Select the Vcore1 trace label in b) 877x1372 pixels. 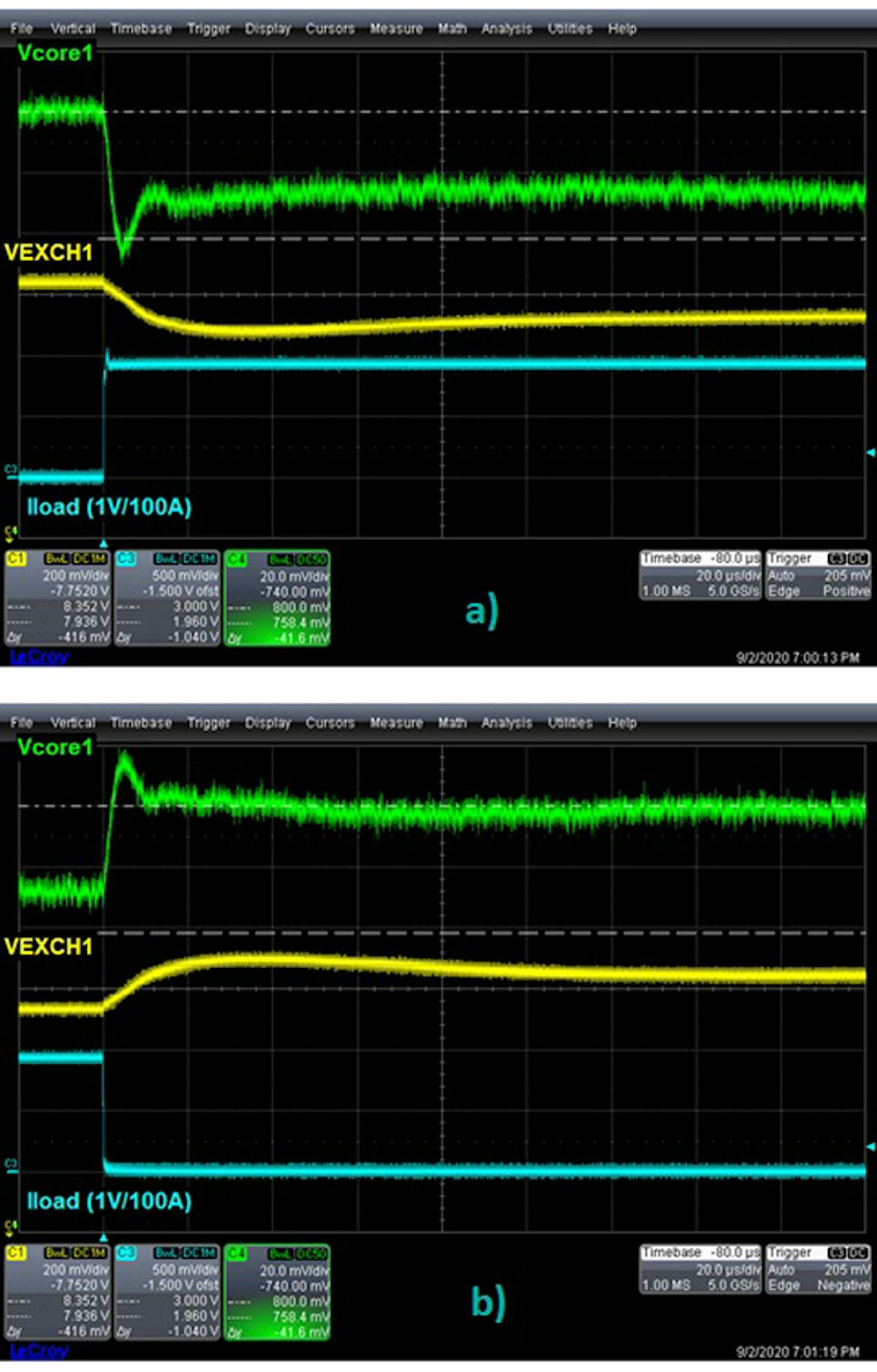(55, 747)
